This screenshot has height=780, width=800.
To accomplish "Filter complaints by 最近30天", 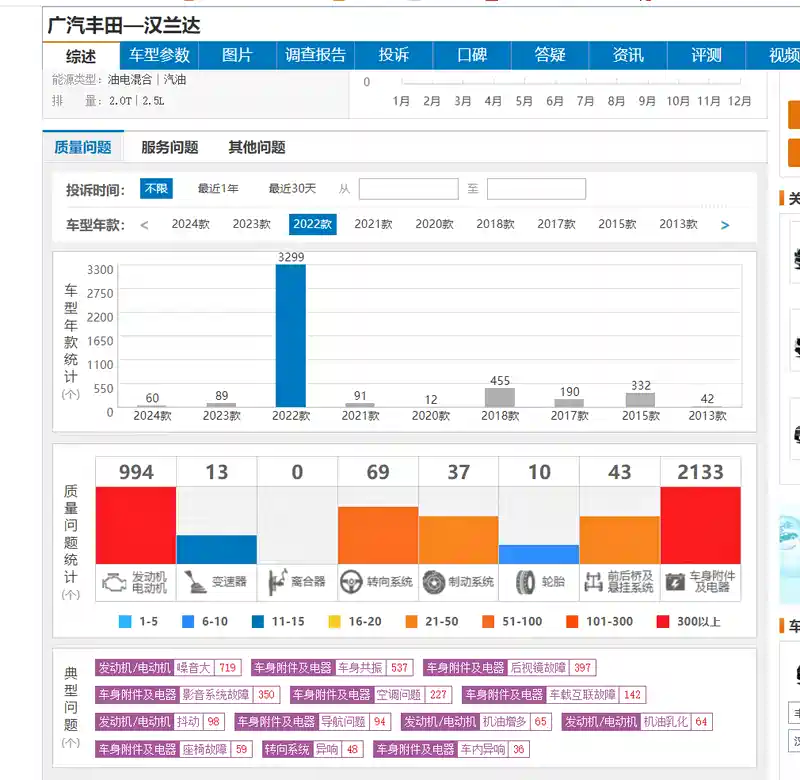I will point(292,189).
